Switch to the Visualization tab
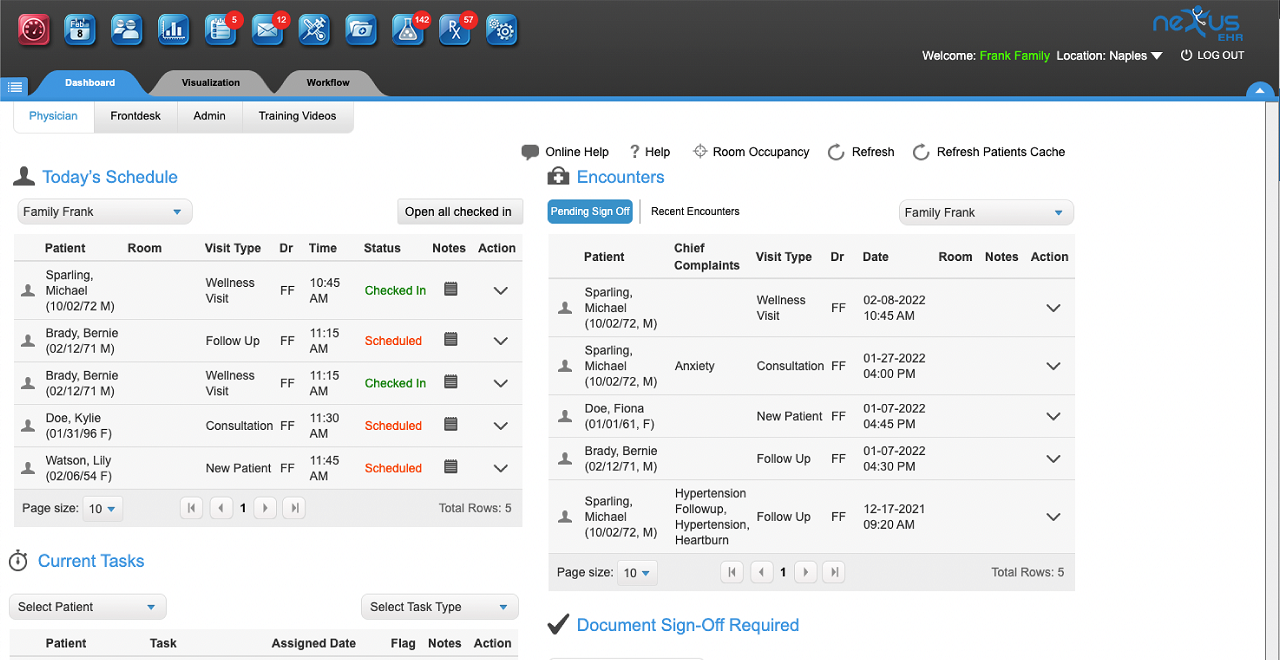1280x660 pixels. (x=210, y=82)
